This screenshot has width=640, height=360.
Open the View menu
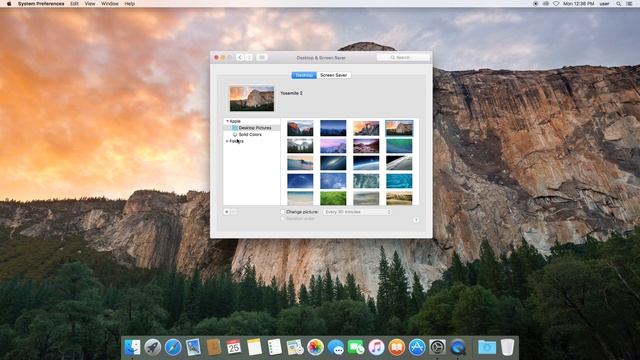click(x=90, y=4)
